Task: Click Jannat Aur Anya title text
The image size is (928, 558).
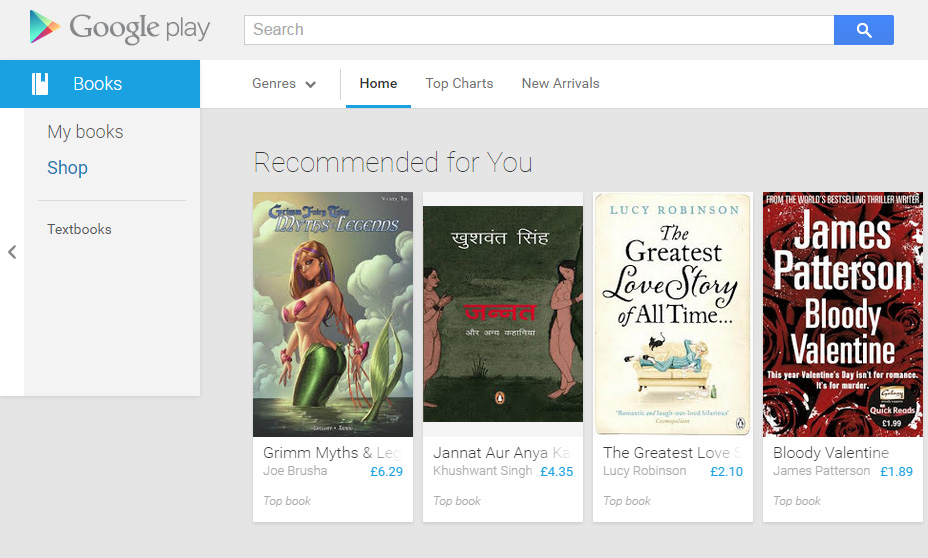Action: click(x=502, y=453)
